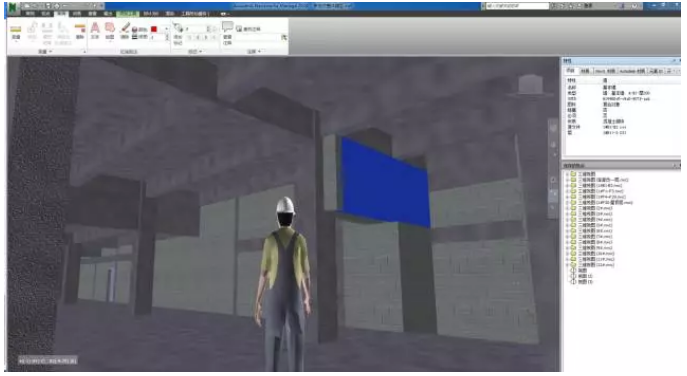Pick the red redline color swatch
The height and width of the screenshot is (376, 687).
tap(154, 29)
